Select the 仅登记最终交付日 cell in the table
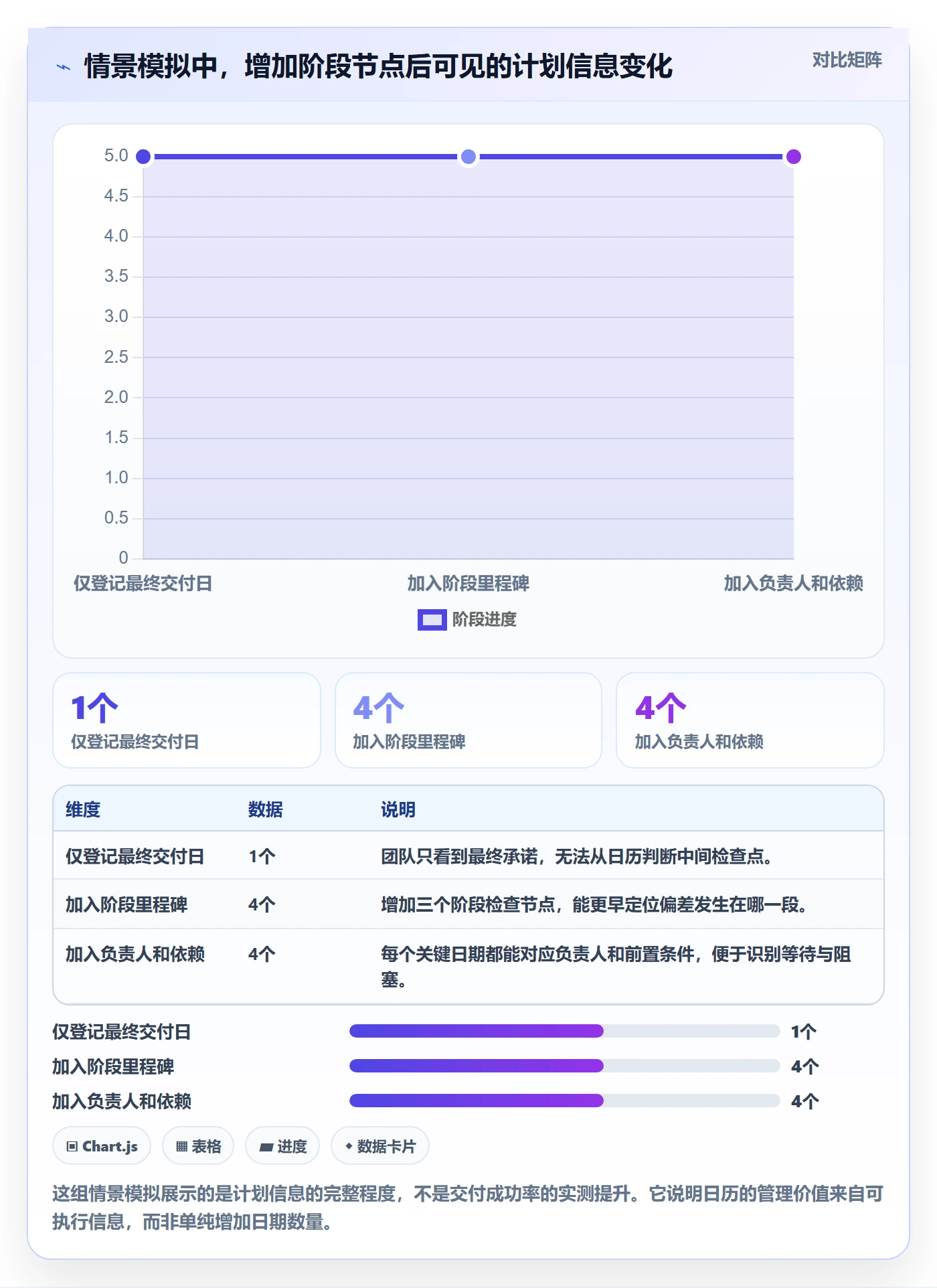Screen dimensions: 937x1288 pos(135,856)
